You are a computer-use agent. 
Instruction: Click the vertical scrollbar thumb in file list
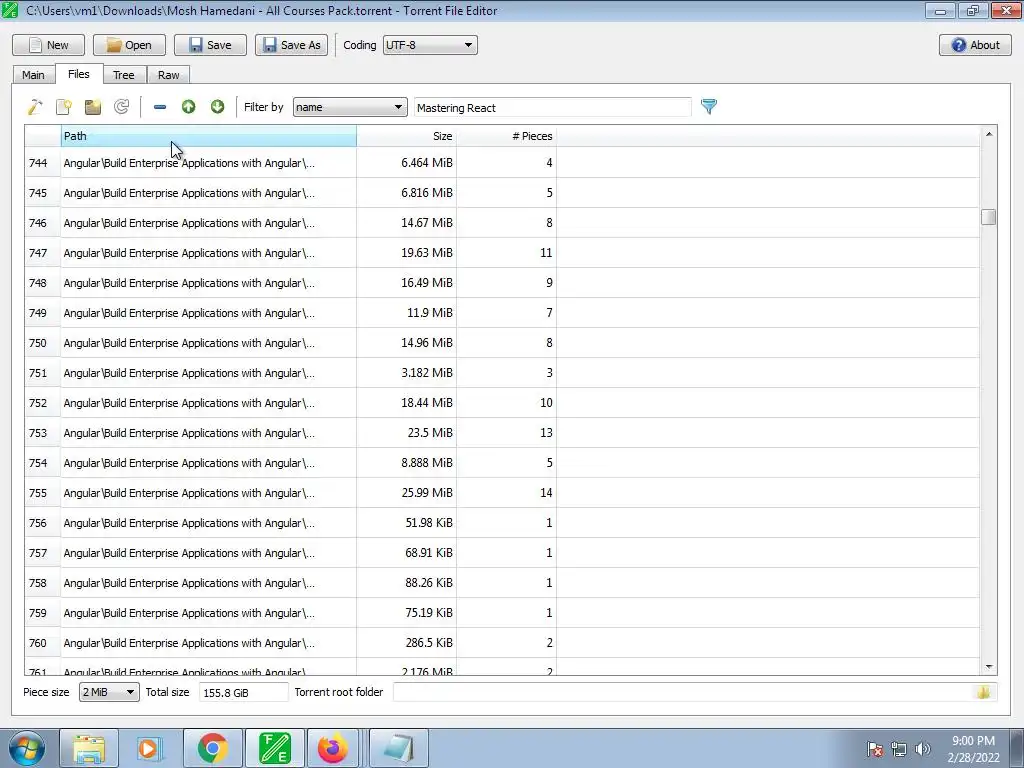point(988,217)
